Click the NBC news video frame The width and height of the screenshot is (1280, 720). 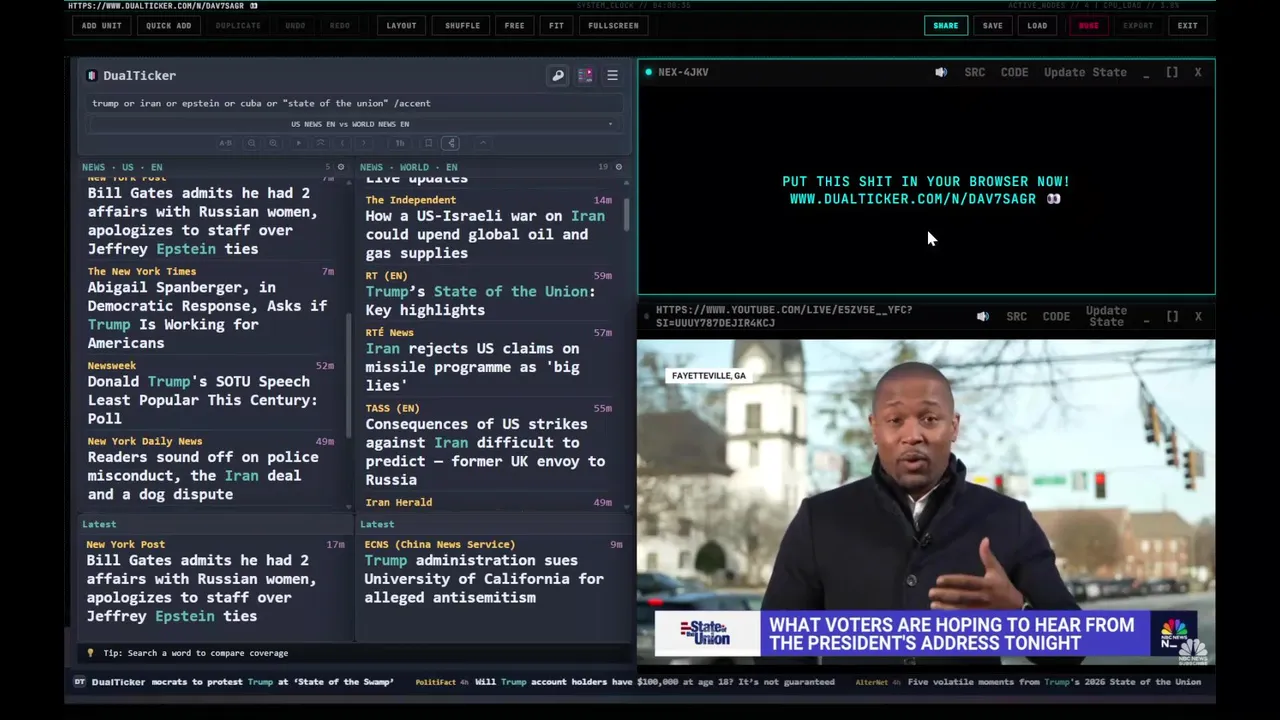click(926, 502)
